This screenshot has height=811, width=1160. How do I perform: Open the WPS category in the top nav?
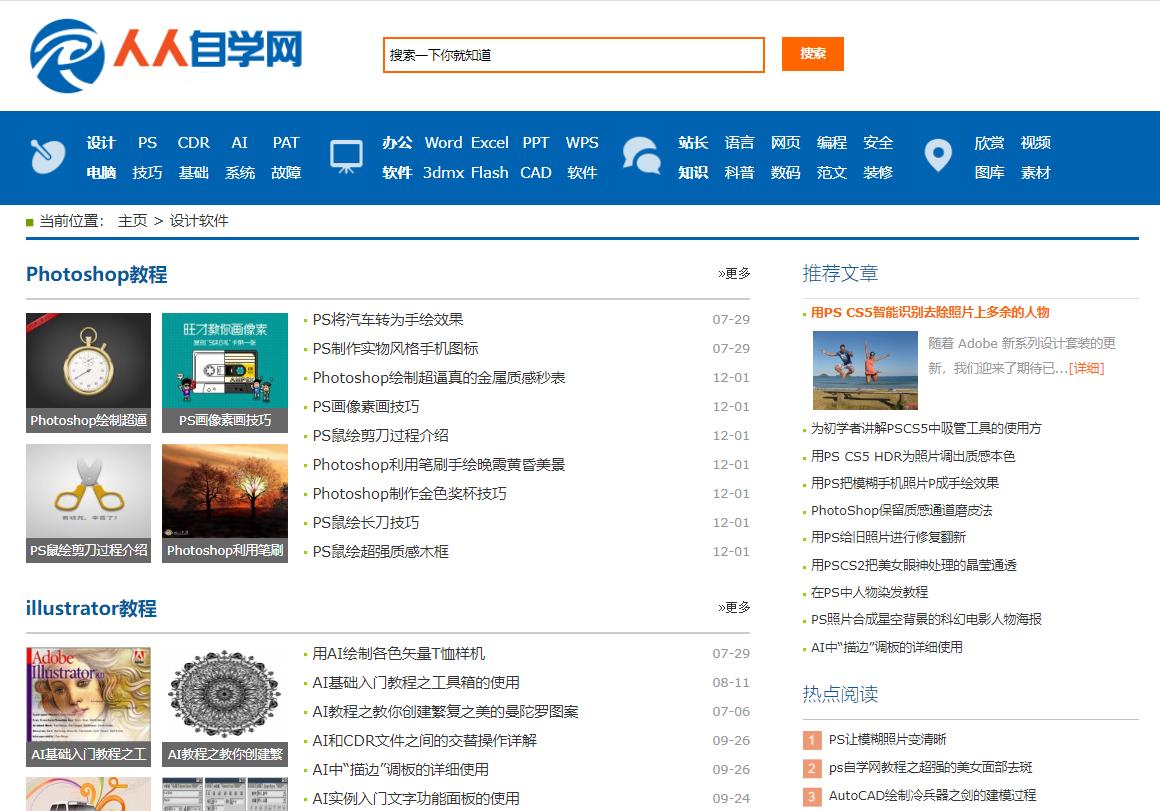coord(583,143)
